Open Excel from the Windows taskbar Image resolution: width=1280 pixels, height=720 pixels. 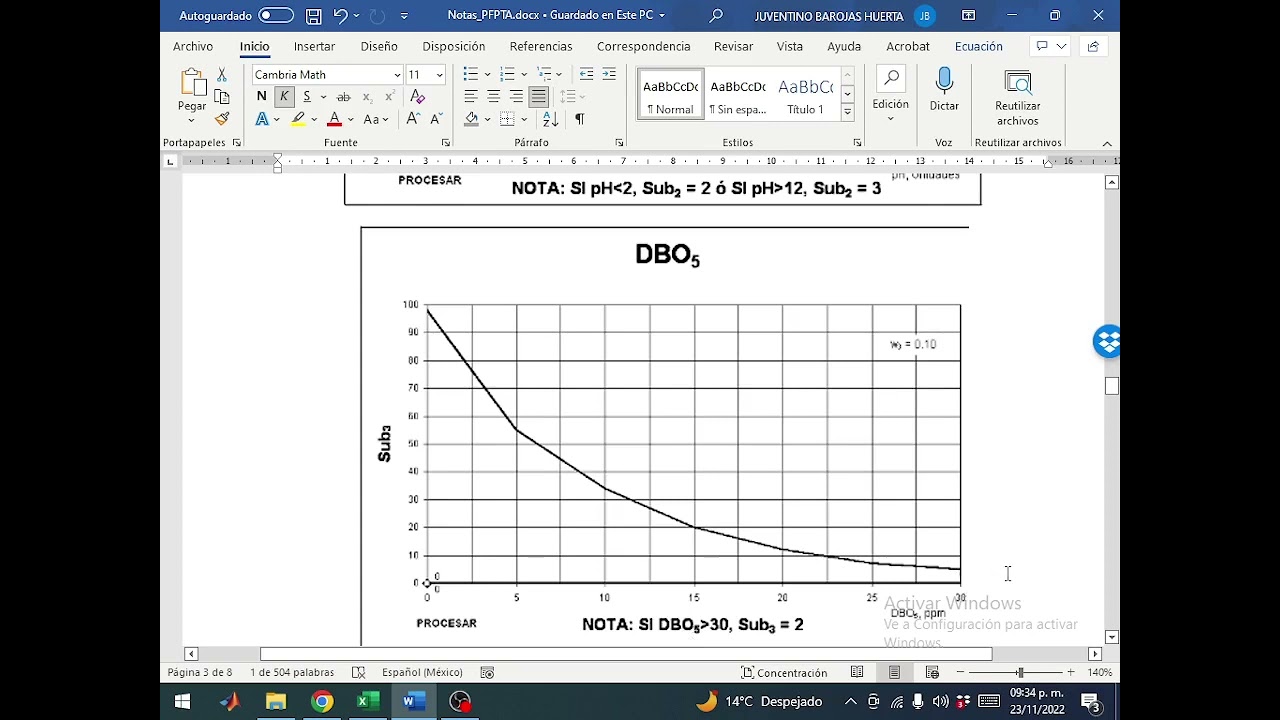[x=367, y=702]
